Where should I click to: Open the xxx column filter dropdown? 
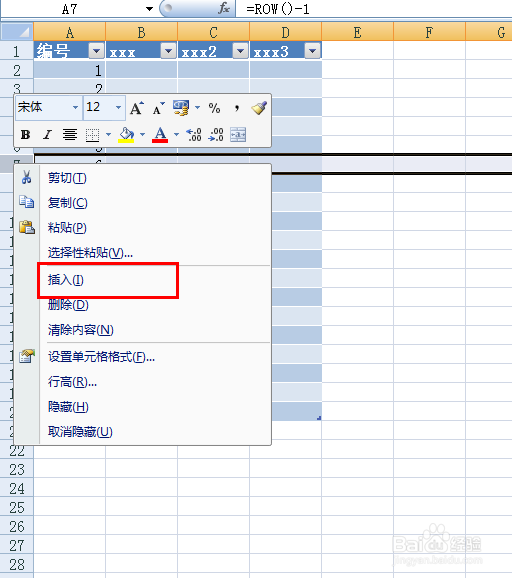[x=168, y=51]
